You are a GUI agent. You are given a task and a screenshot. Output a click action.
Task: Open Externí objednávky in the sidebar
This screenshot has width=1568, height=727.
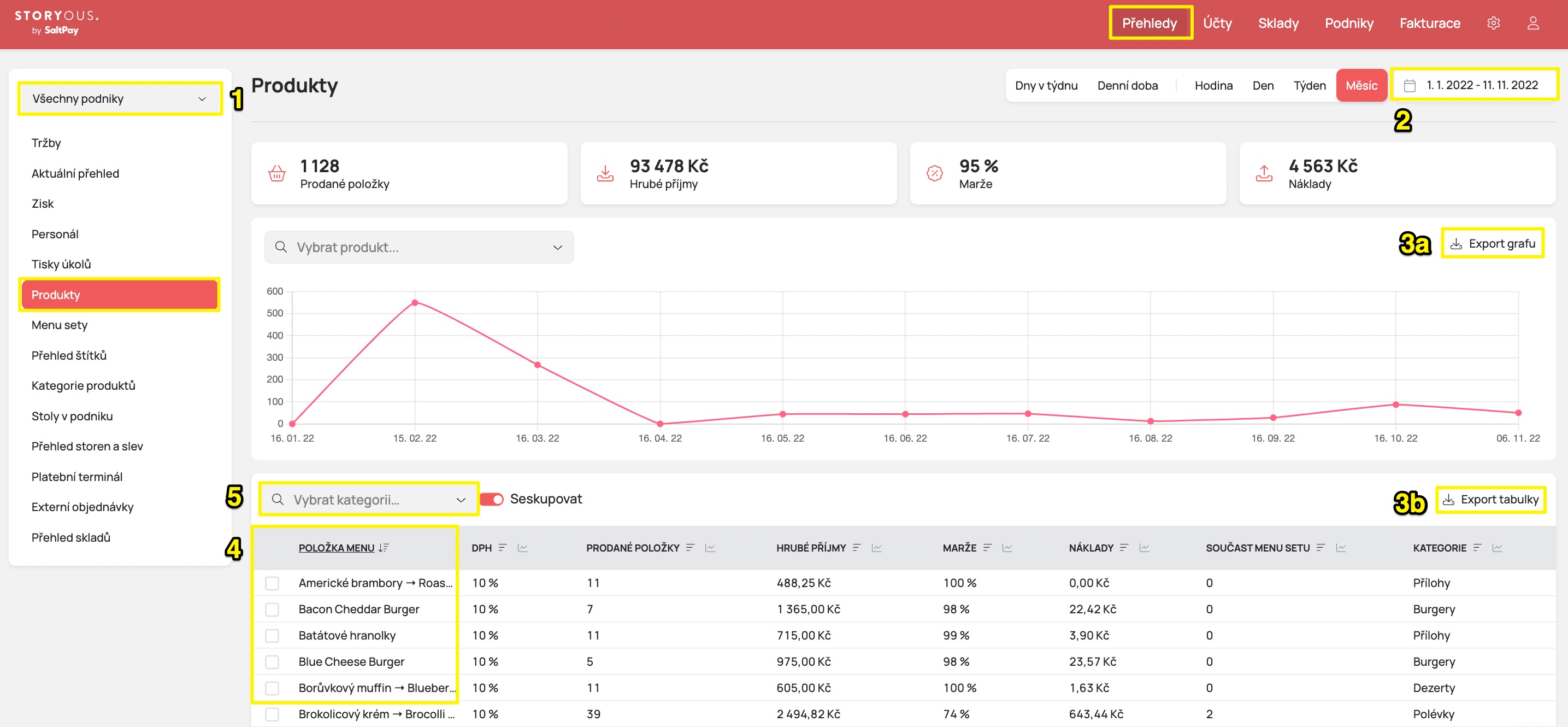pyautogui.click(x=82, y=507)
